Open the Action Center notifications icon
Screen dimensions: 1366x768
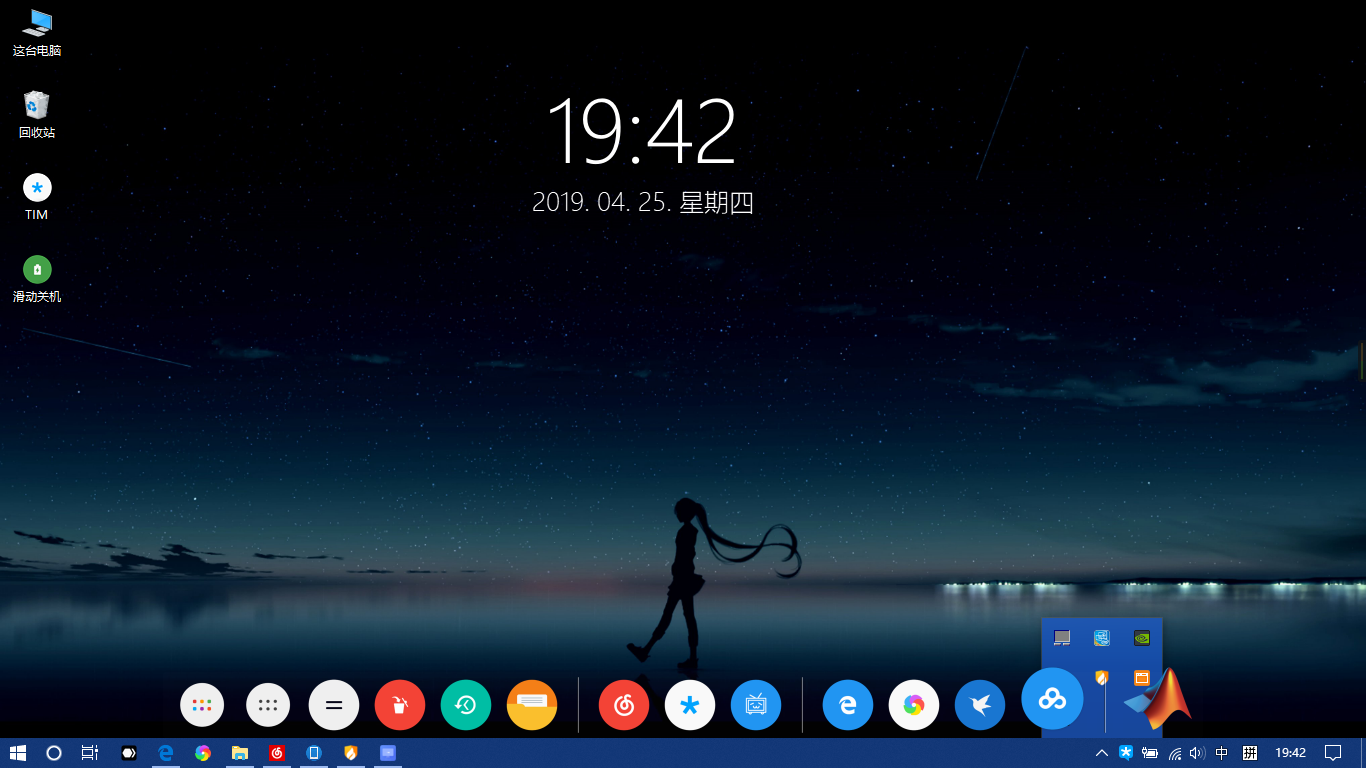click(1333, 753)
